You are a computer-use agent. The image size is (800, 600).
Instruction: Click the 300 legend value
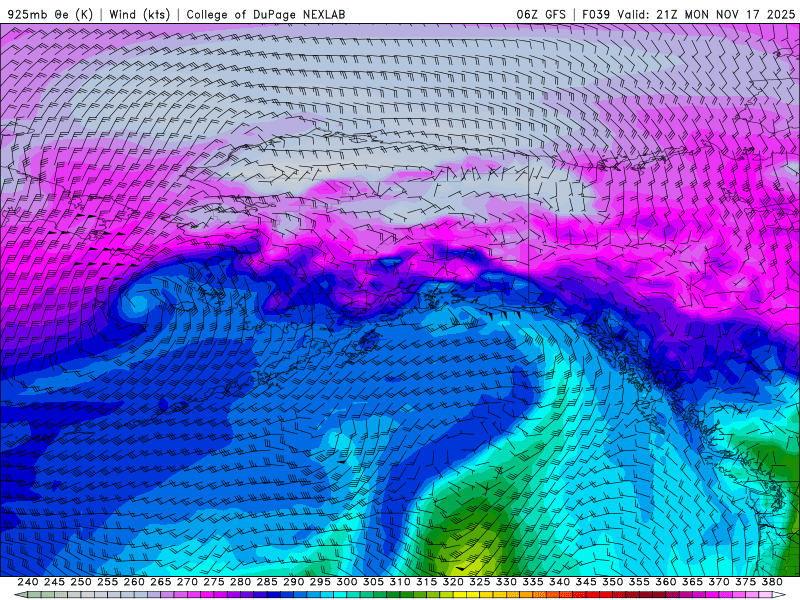pyautogui.click(x=346, y=582)
